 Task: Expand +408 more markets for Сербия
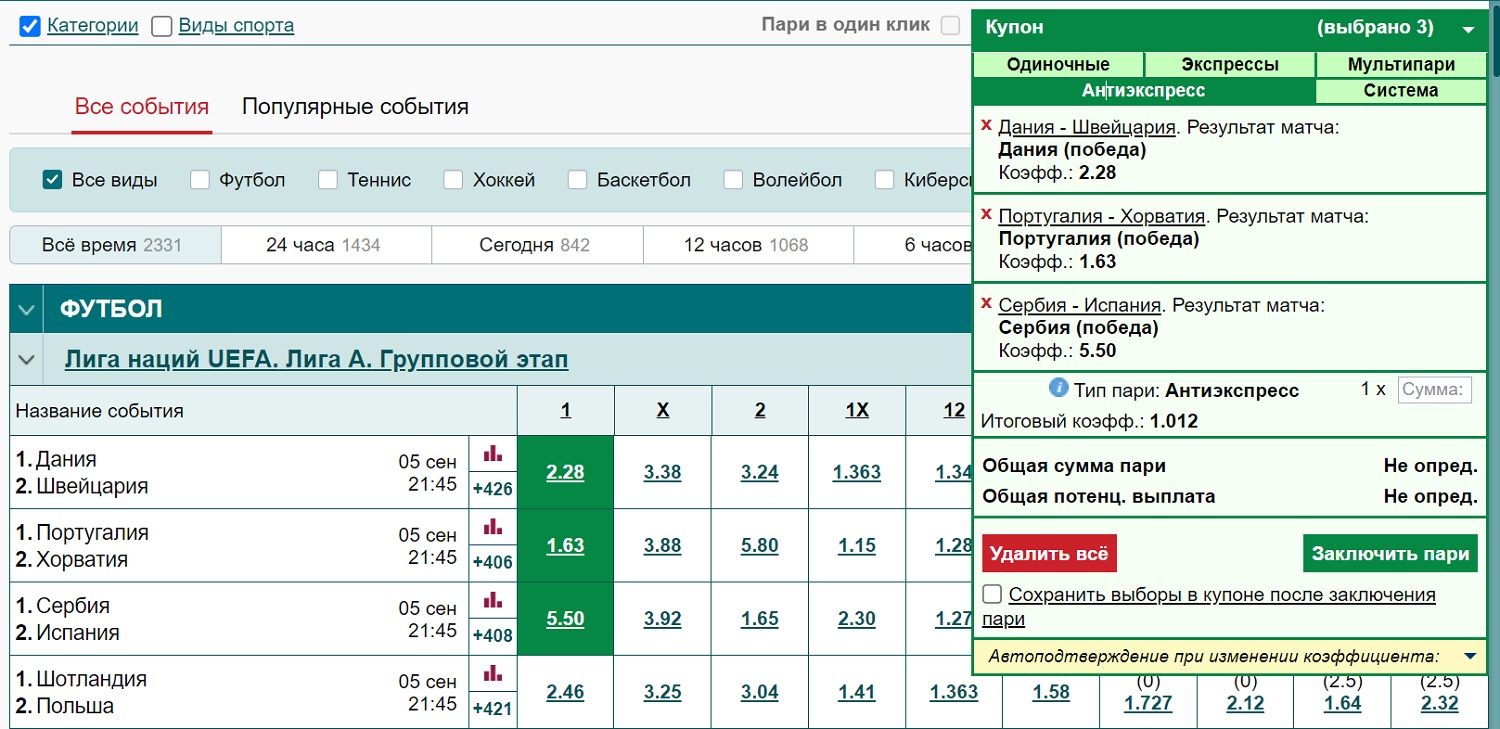(493, 635)
